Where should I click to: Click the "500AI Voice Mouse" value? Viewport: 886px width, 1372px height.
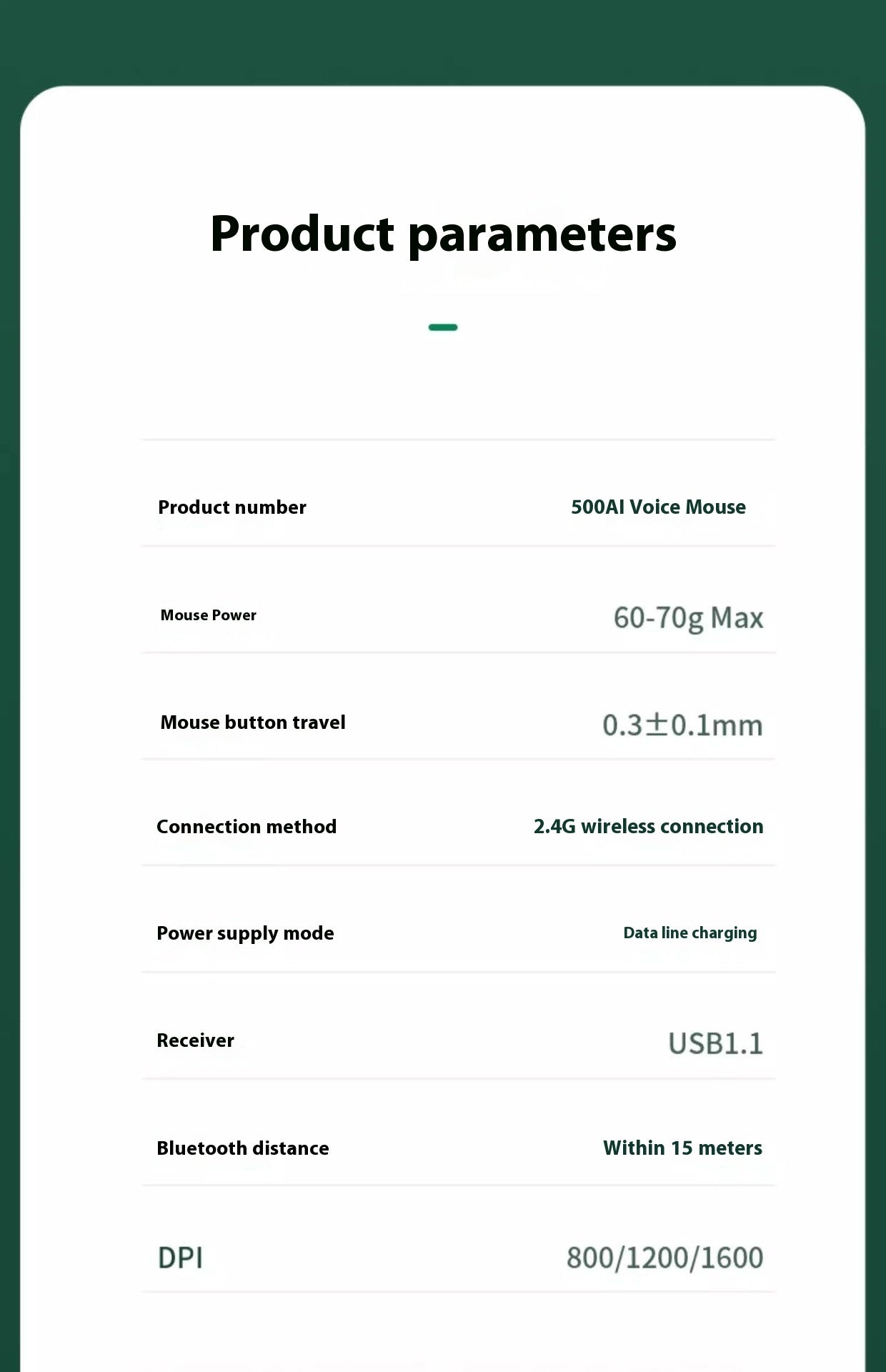[658, 507]
